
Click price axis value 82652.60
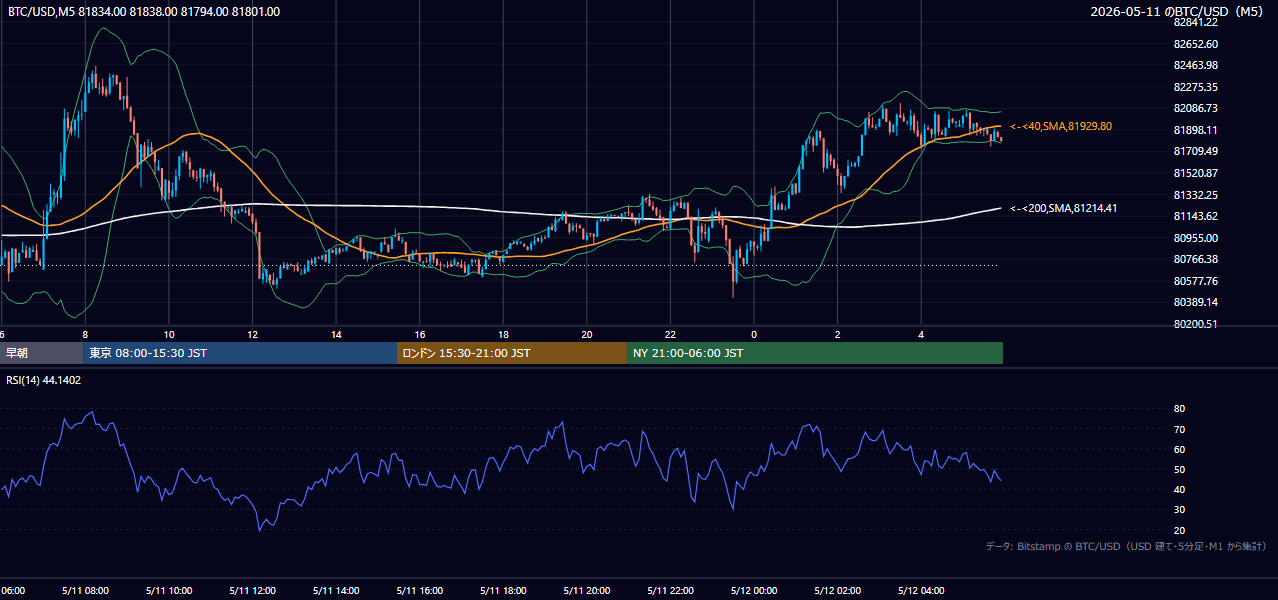click(x=1196, y=44)
